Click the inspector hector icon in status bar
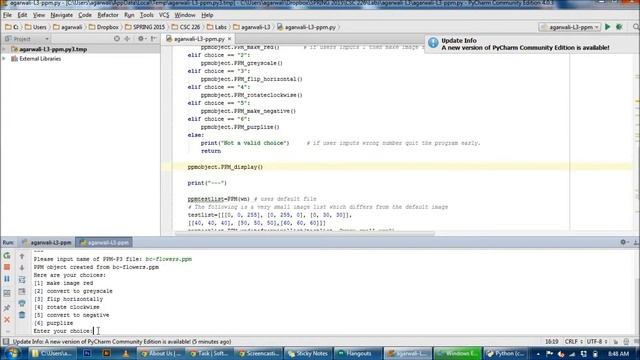Screen dimensions: 640x360 click(x=627, y=342)
